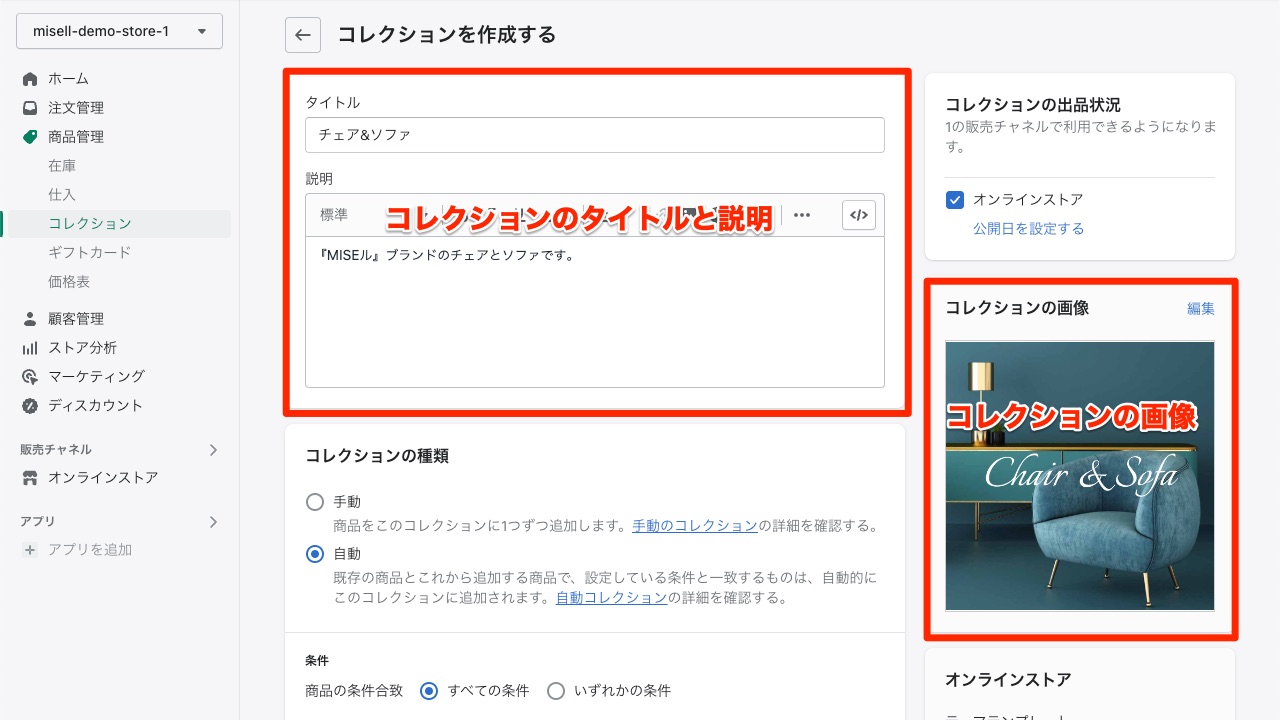Viewport: 1280px width, 720px height.
Task: Select いずれかの条件 radio option
Action: tap(556, 691)
